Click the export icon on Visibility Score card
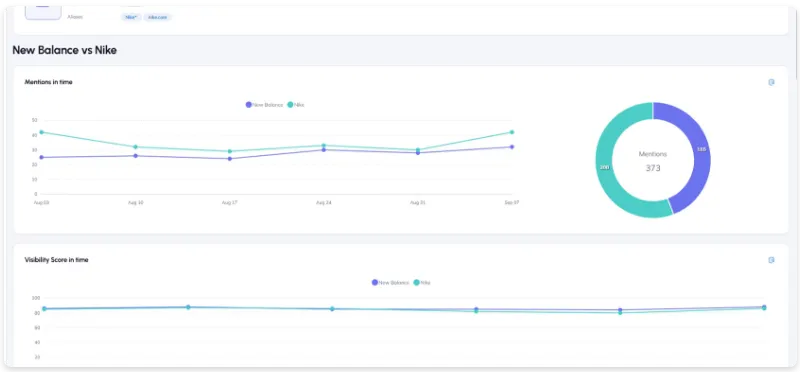Viewport: 800px width, 372px height. pos(771,260)
